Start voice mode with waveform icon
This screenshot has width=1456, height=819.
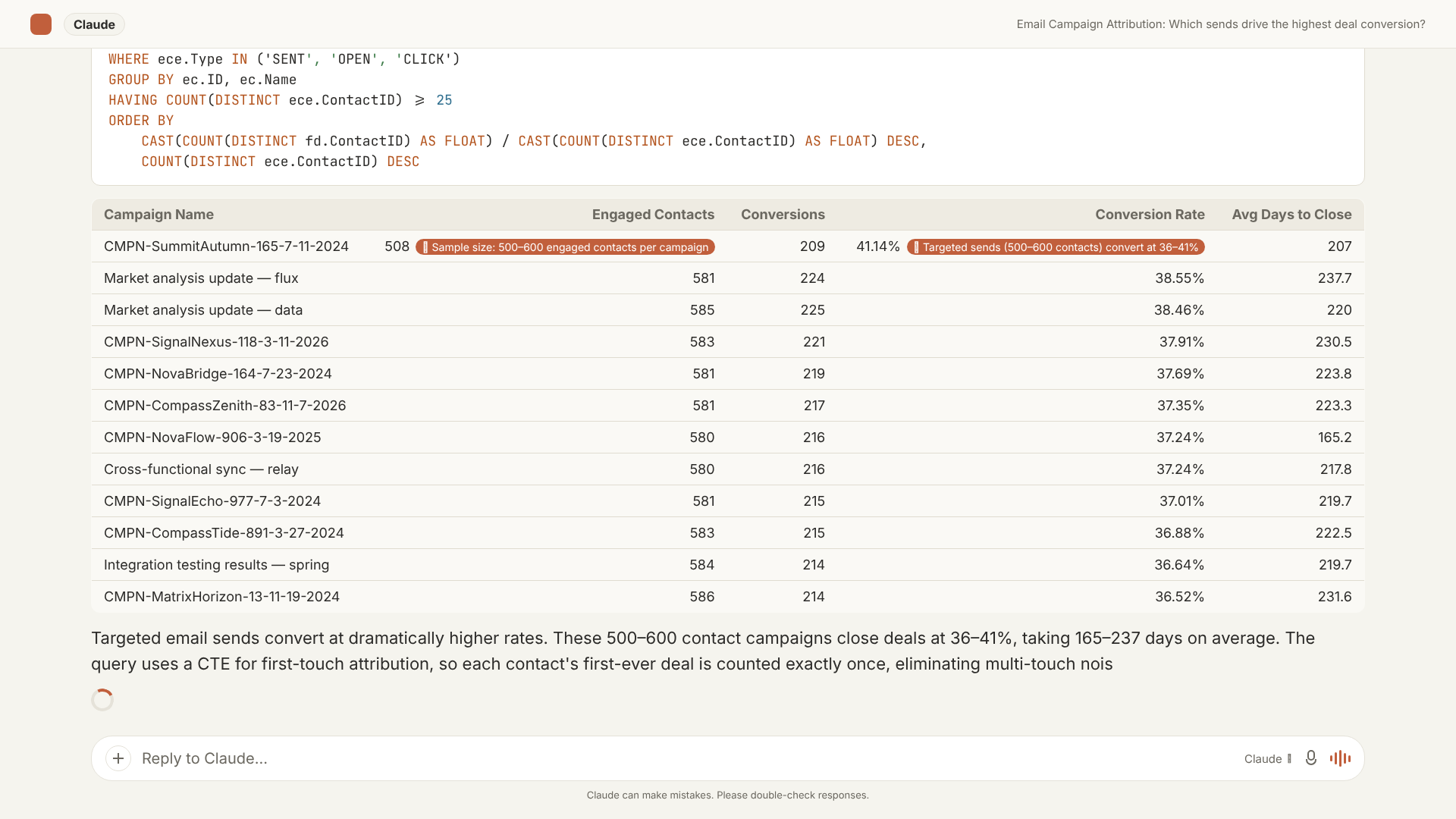1340,758
